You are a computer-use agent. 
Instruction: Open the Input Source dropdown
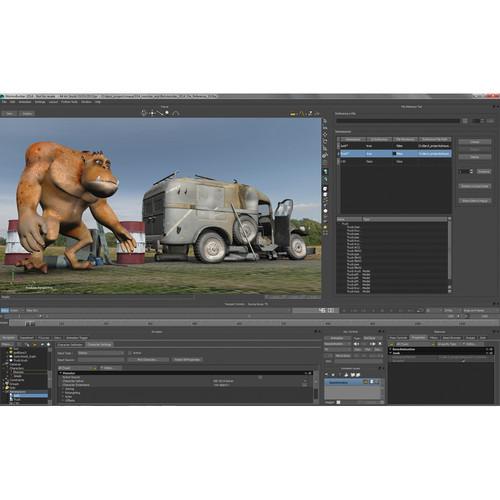coord(101,360)
